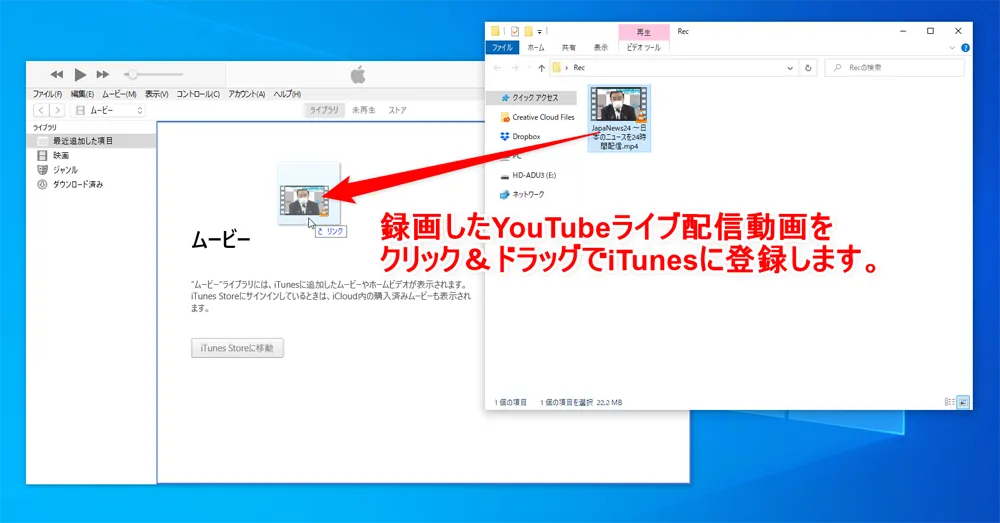Click the iTunes back navigation arrow
The width and height of the screenshot is (1000, 523).
41,110
